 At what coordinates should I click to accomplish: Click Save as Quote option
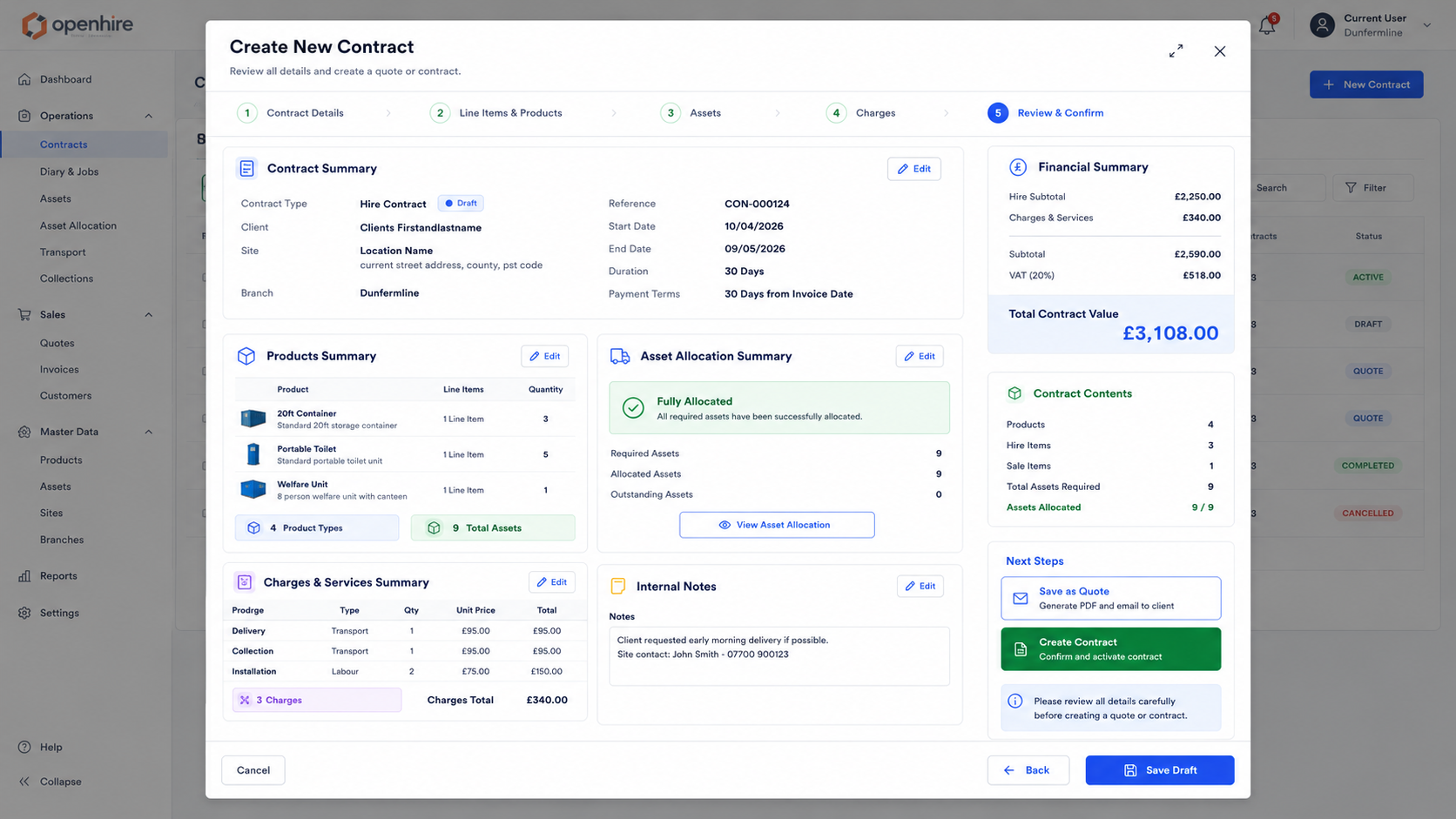pyautogui.click(x=1110, y=598)
